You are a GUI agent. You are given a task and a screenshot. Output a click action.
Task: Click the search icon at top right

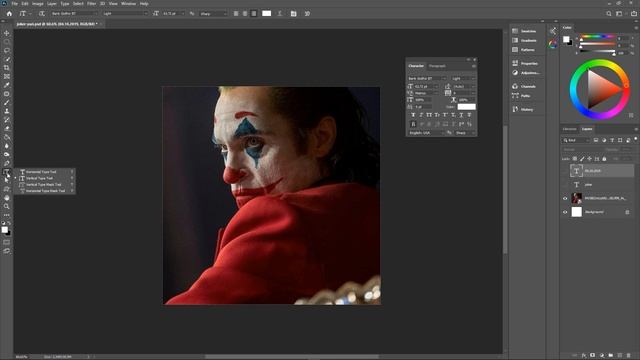[609, 13]
